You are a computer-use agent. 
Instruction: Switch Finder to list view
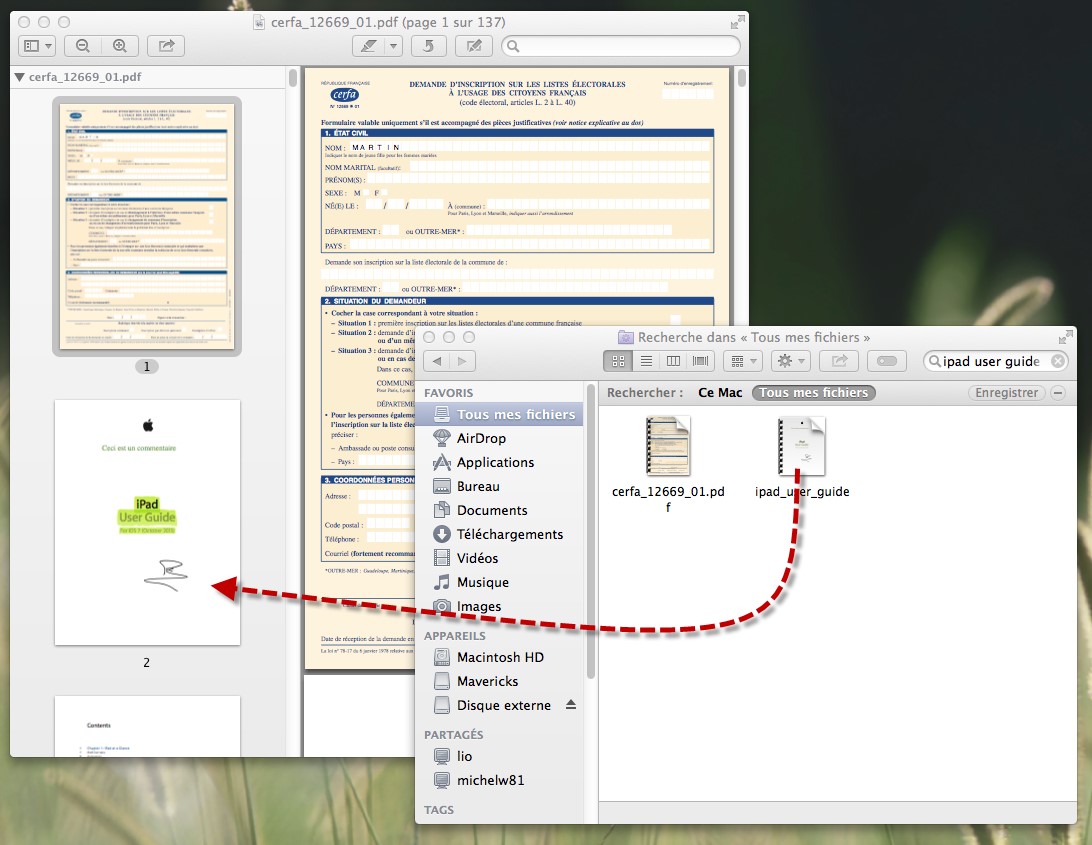645,361
